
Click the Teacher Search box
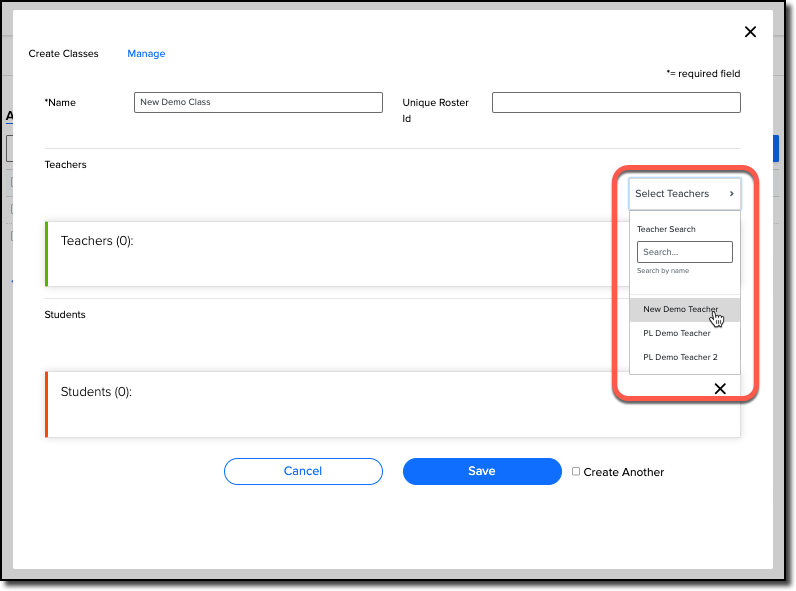pos(684,252)
